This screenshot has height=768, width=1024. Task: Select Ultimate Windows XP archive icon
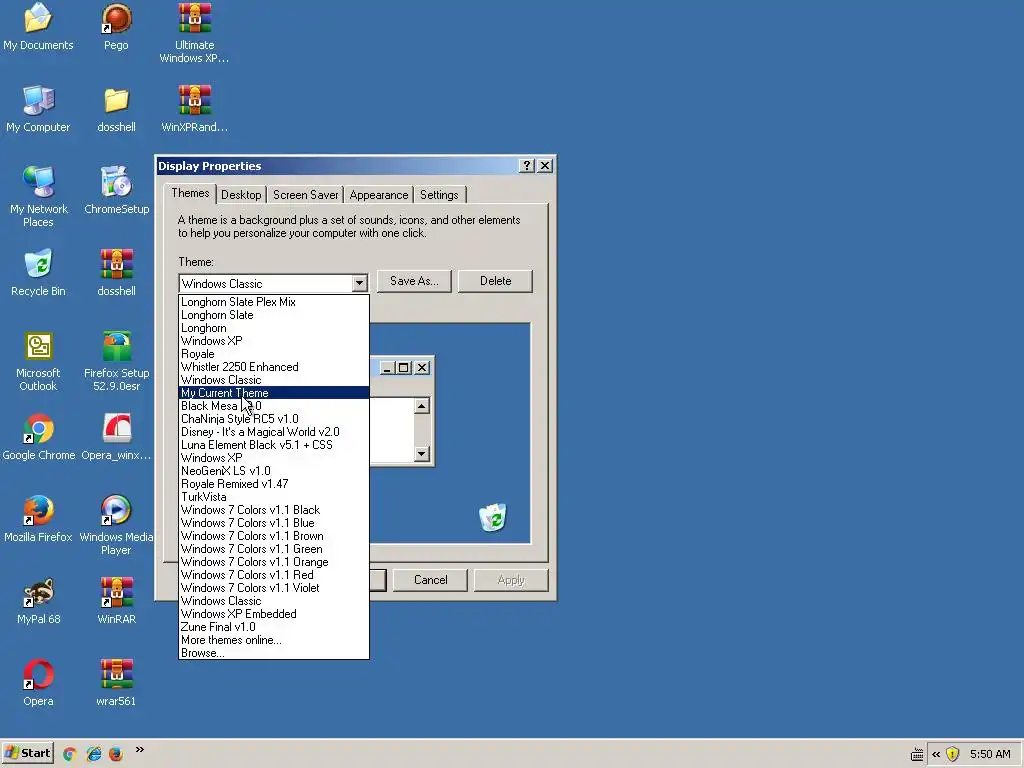(x=195, y=33)
